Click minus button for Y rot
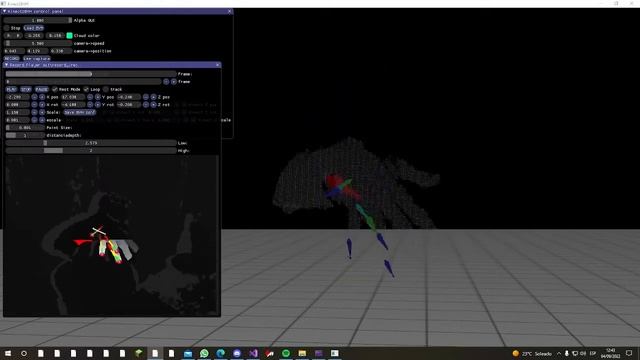 click(x=90, y=104)
